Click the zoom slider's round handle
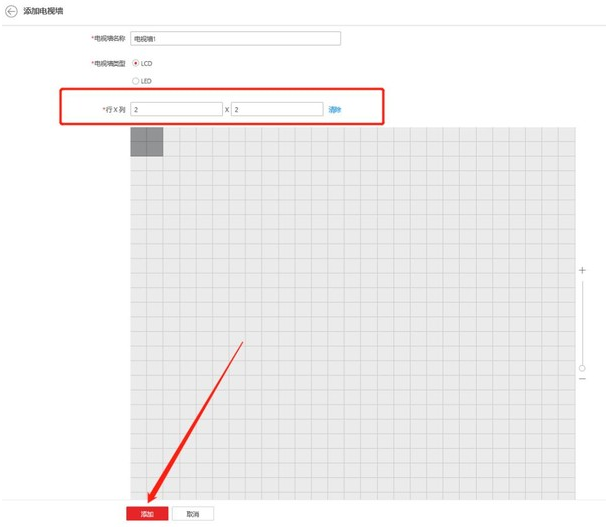 point(582,367)
